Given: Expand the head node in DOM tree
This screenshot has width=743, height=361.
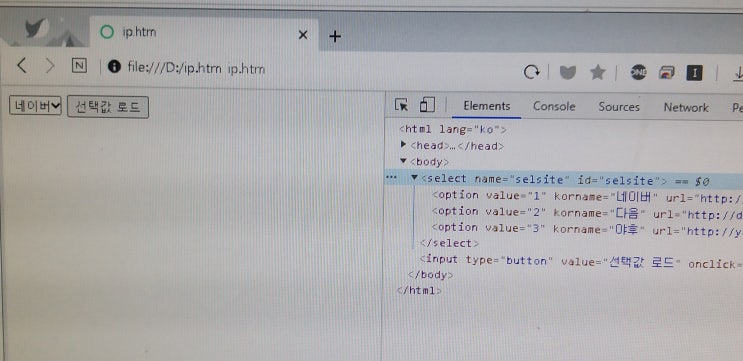Looking at the screenshot, I should (x=403, y=144).
